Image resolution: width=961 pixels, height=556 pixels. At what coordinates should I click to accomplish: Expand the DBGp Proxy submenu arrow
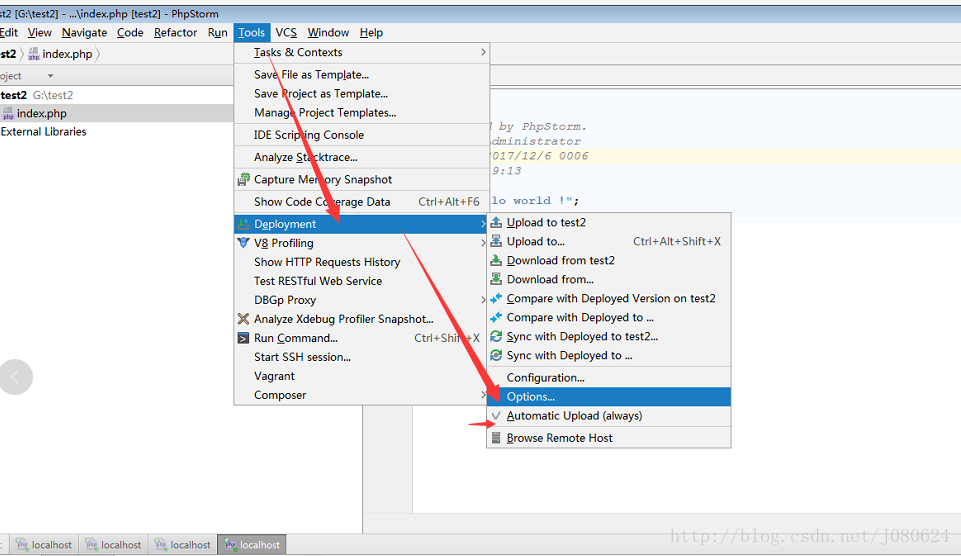click(483, 300)
